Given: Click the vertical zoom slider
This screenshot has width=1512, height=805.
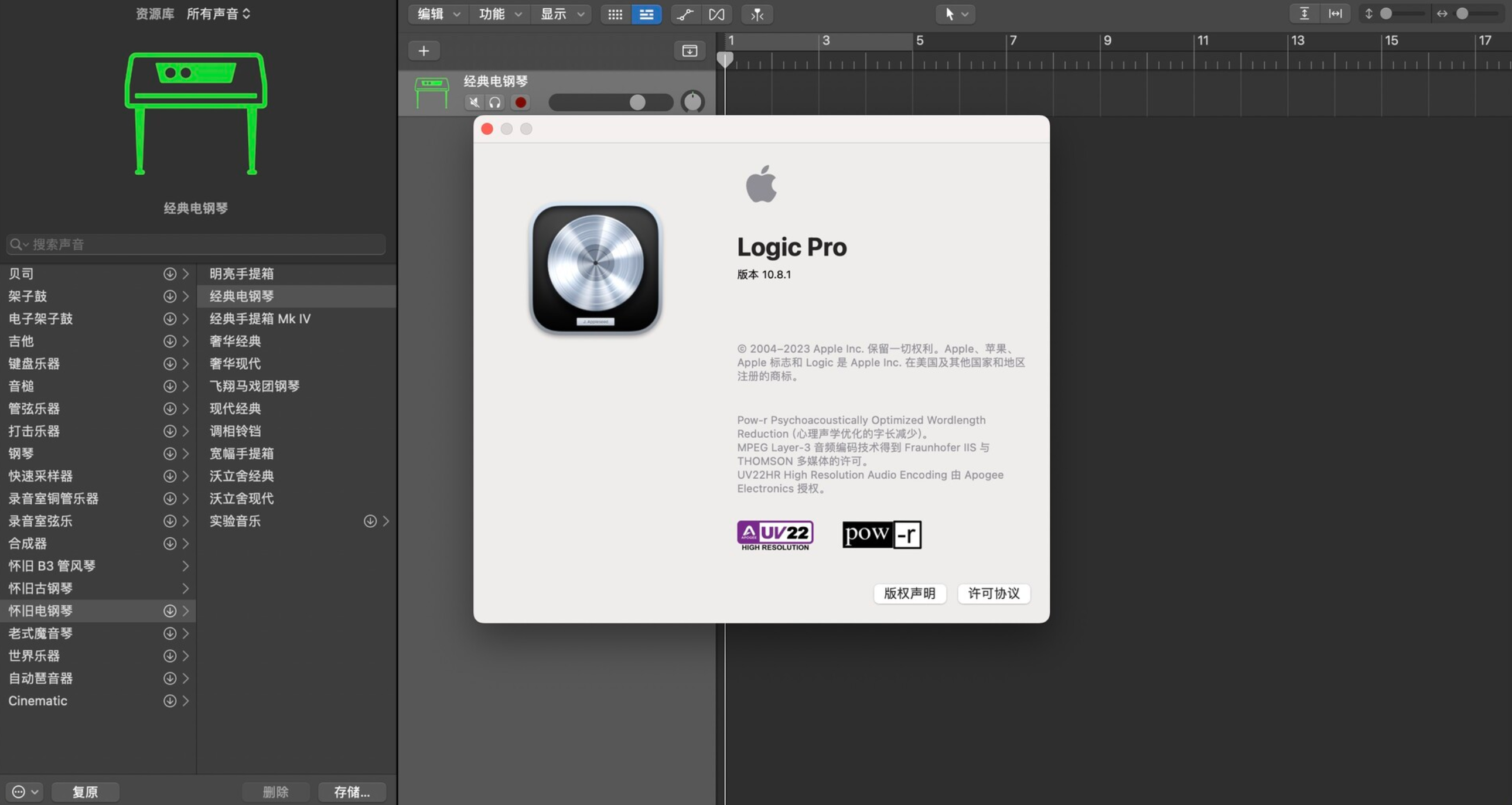Looking at the screenshot, I should point(1402,13).
